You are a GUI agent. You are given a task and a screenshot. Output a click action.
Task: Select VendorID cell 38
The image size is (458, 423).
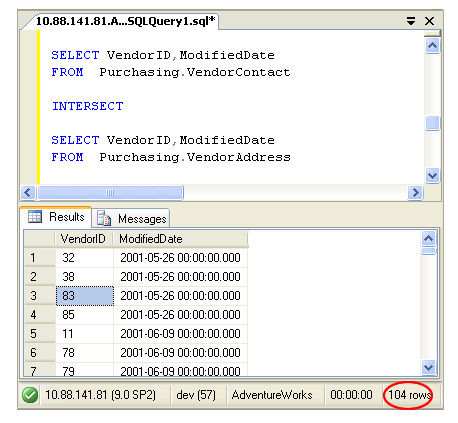tap(85, 277)
